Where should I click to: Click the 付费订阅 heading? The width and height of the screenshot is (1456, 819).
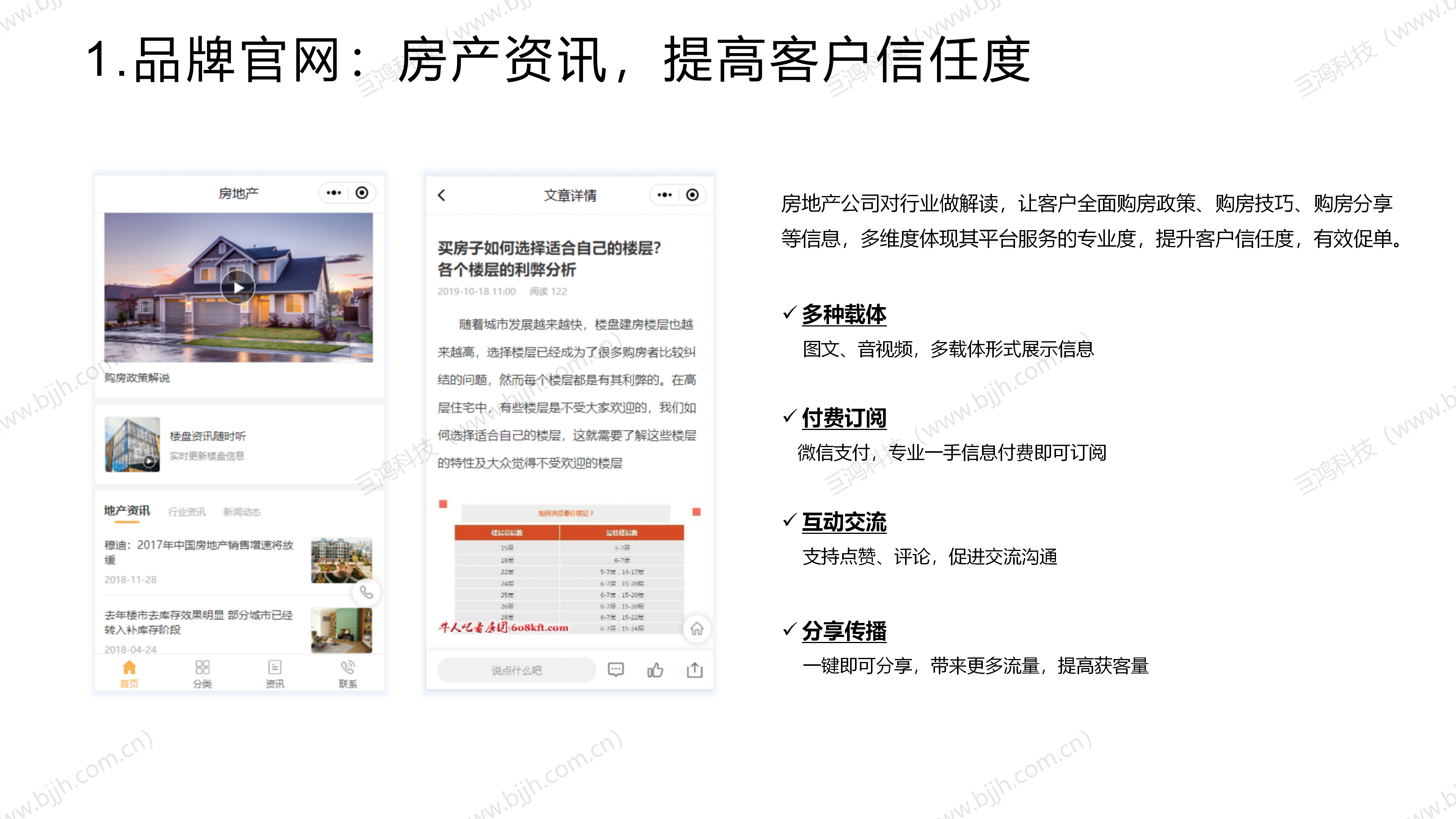click(844, 418)
